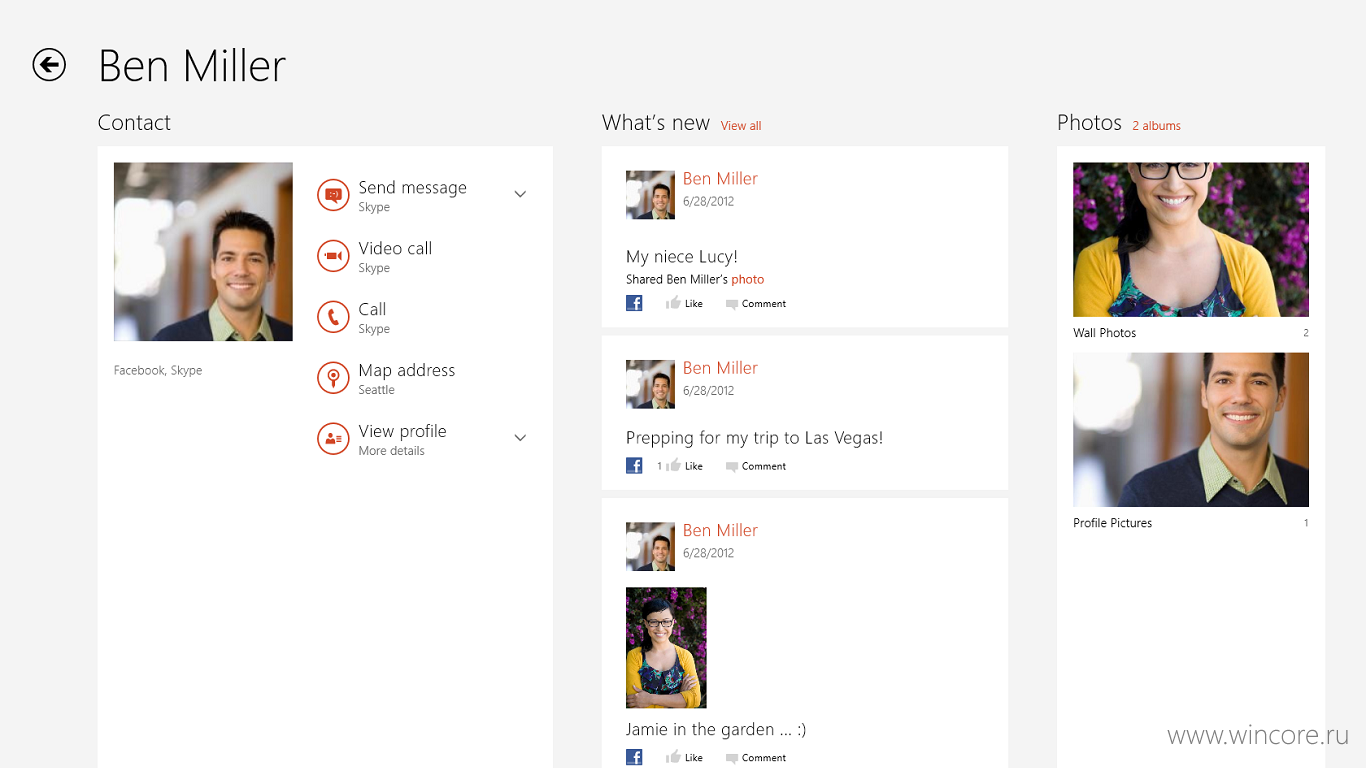Click avatar on 'My niece Lucy!' post
Image resolution: width=1366 pixels, height=768 pixels.
[x=650, y=194]
